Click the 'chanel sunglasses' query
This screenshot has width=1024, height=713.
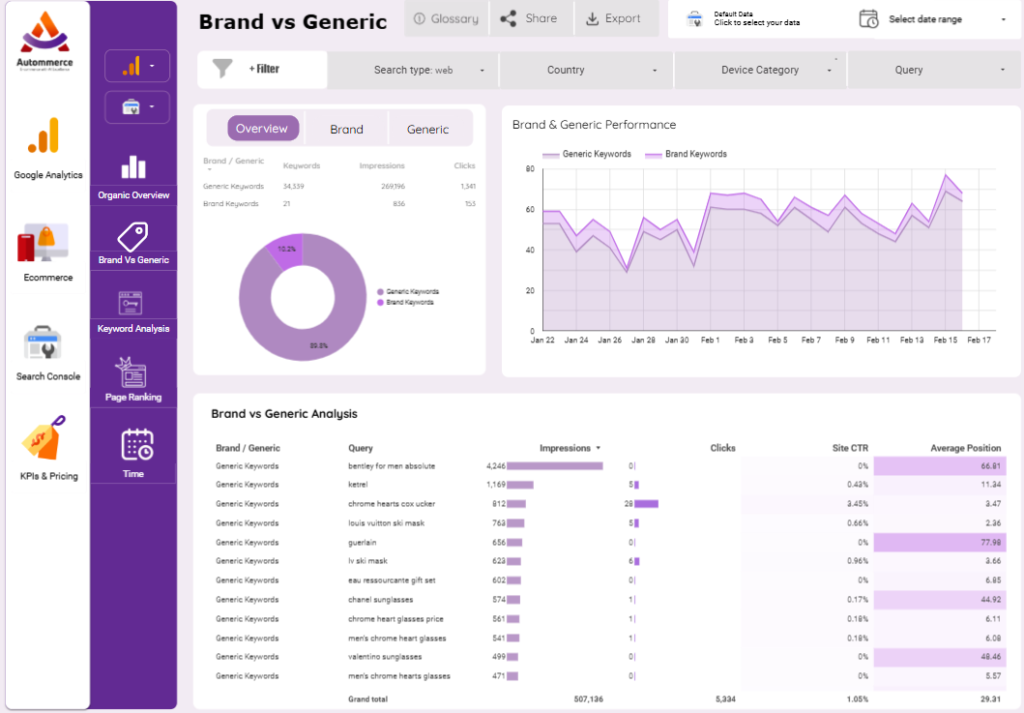pos(380,600)
